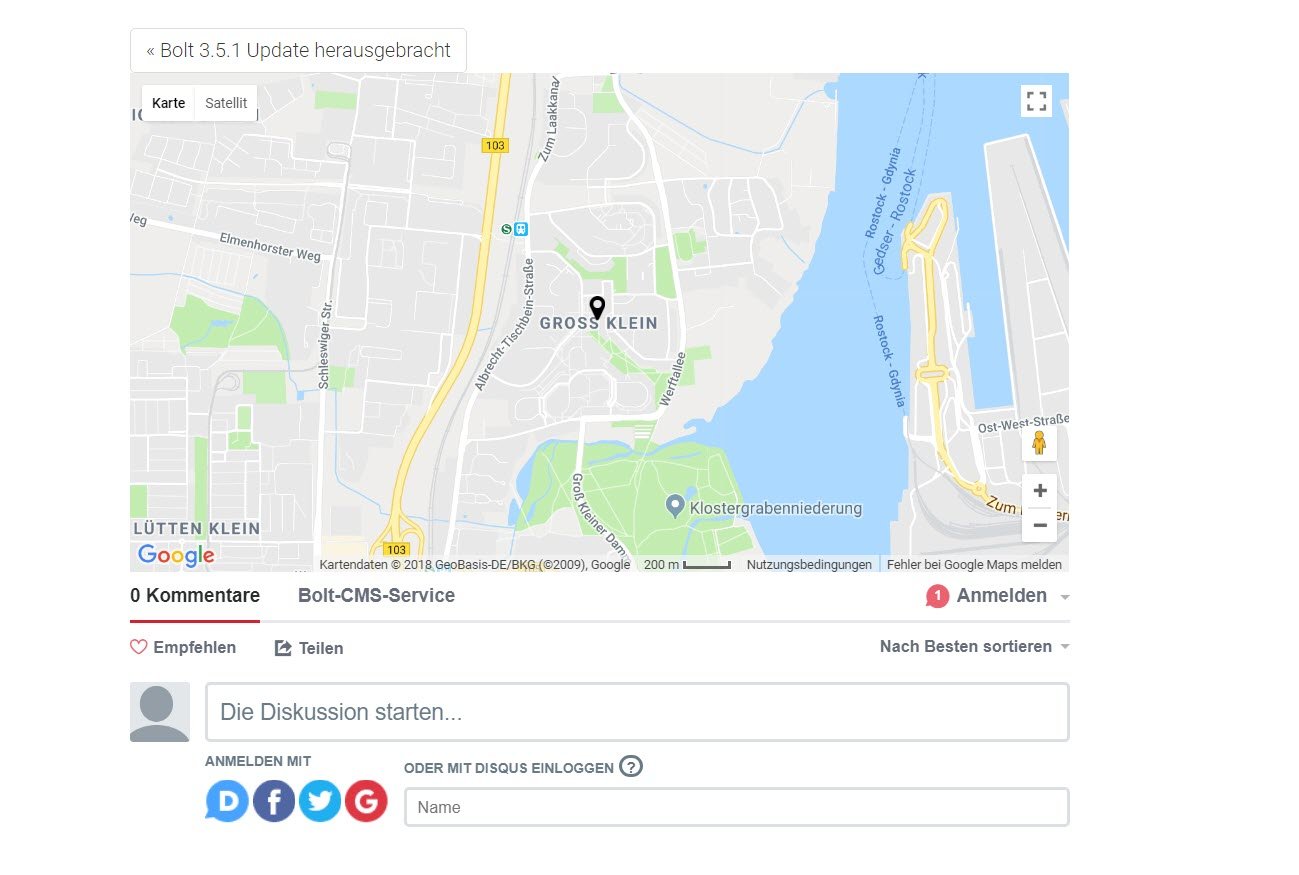Image resolution: width=1299 pixels, height=875 pixels.
Task: Recommend the discussion with the Empfehlen heart
Action: pyautogui.click(x=184, y=647)
